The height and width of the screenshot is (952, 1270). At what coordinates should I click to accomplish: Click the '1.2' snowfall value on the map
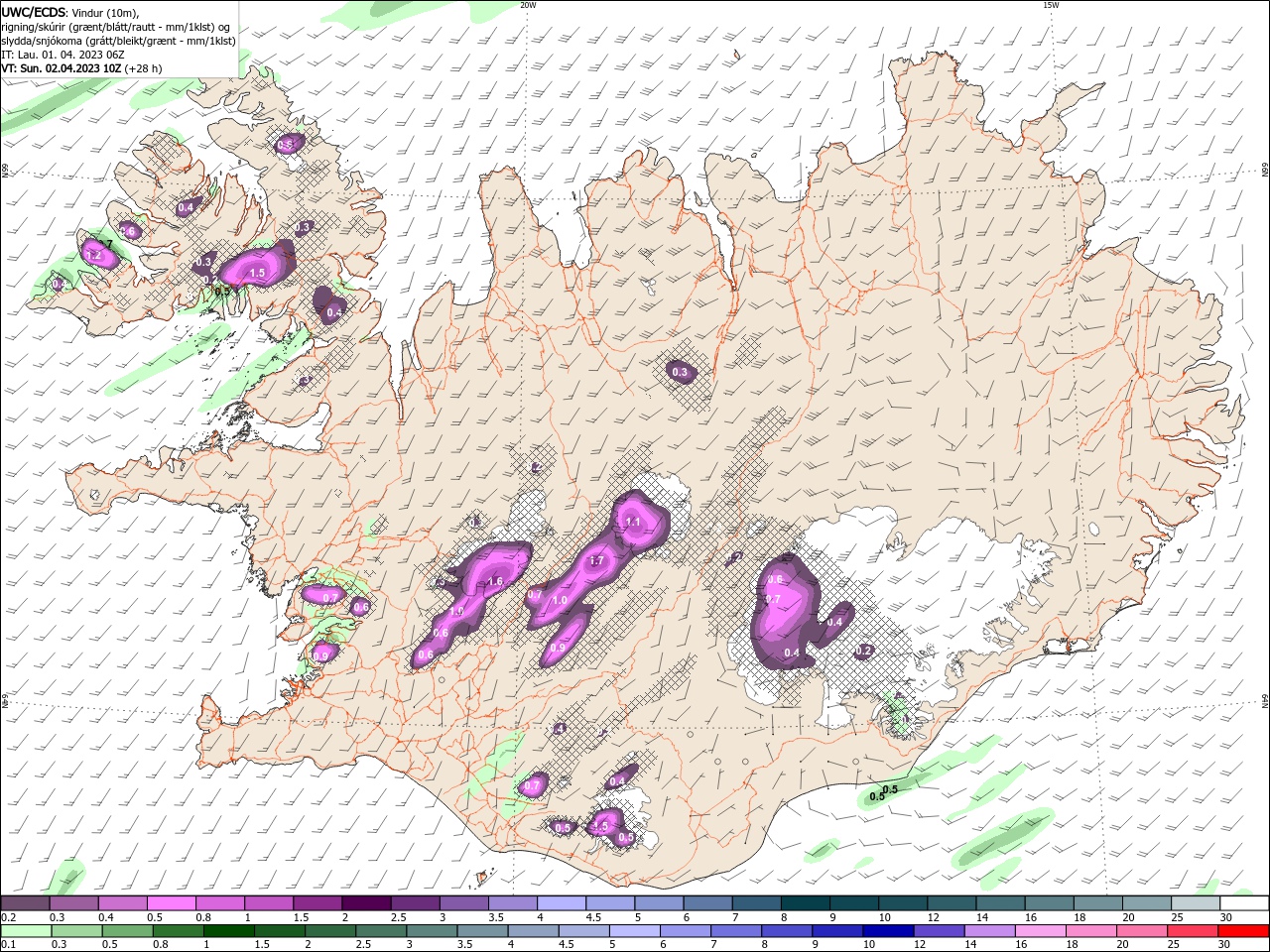click(x=95, y=256)
